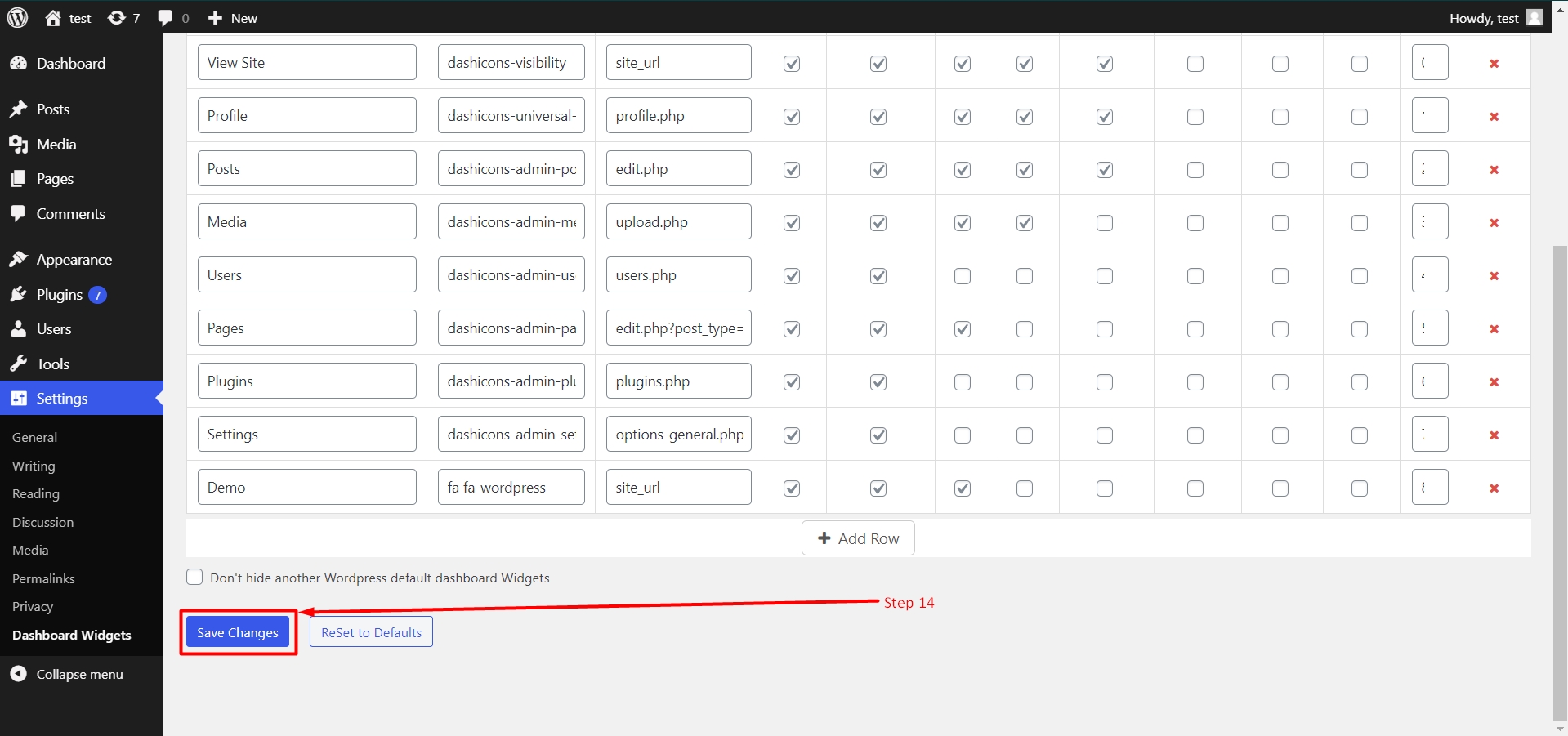Toggle the first checkbox in Profile row
Viewport: 1568px width, 736px height.
[792, 116]
